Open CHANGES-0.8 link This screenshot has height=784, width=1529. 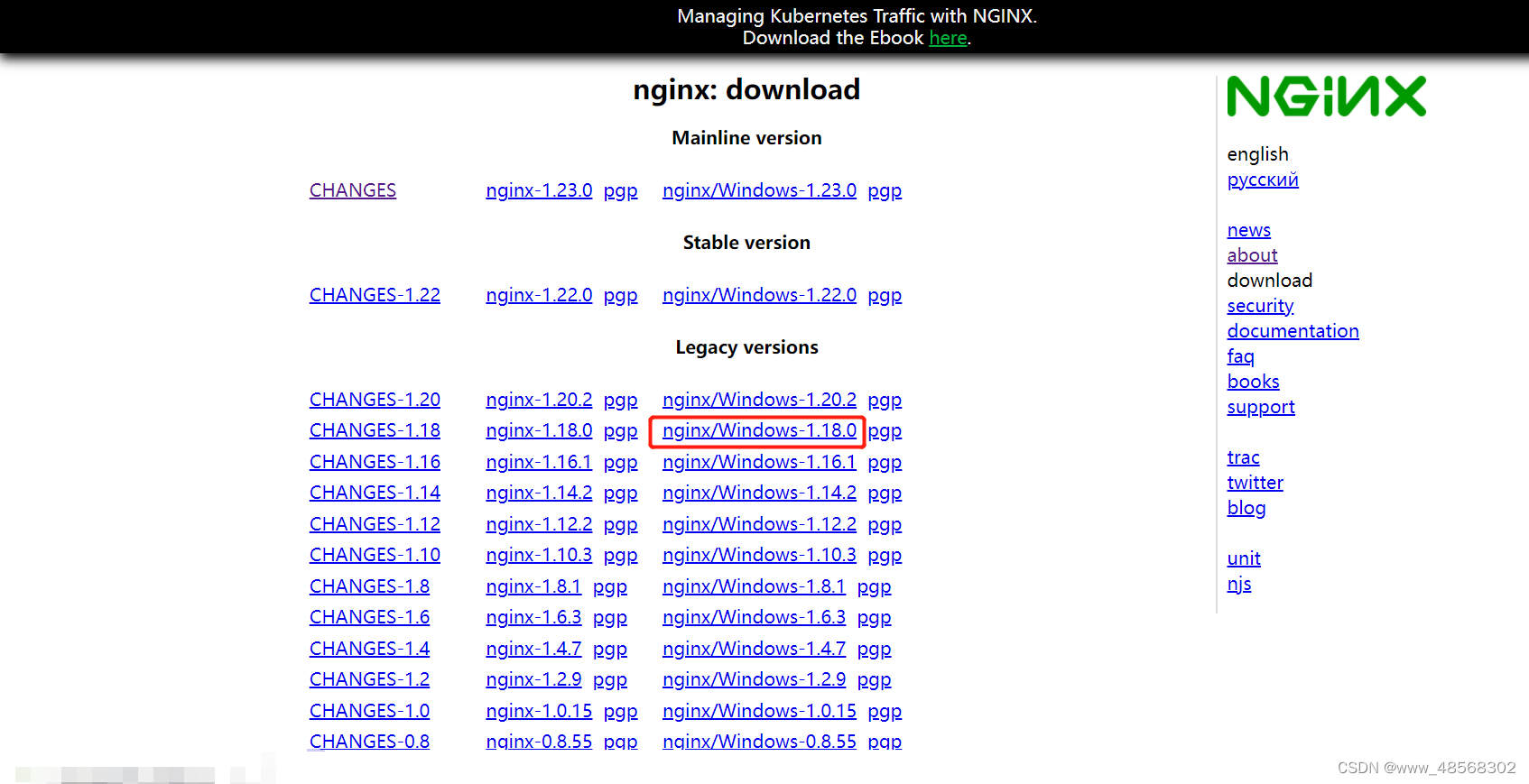tap(369, 742)
